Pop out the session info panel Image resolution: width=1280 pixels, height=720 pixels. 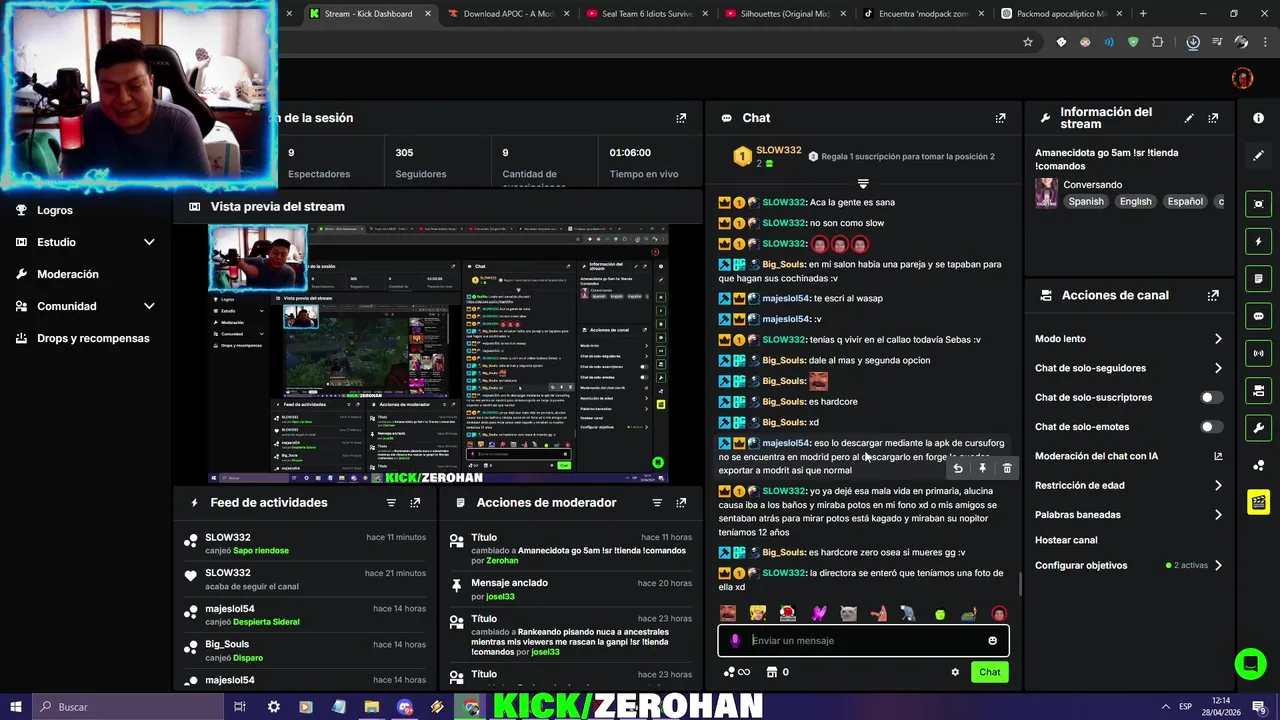[681, 118]
